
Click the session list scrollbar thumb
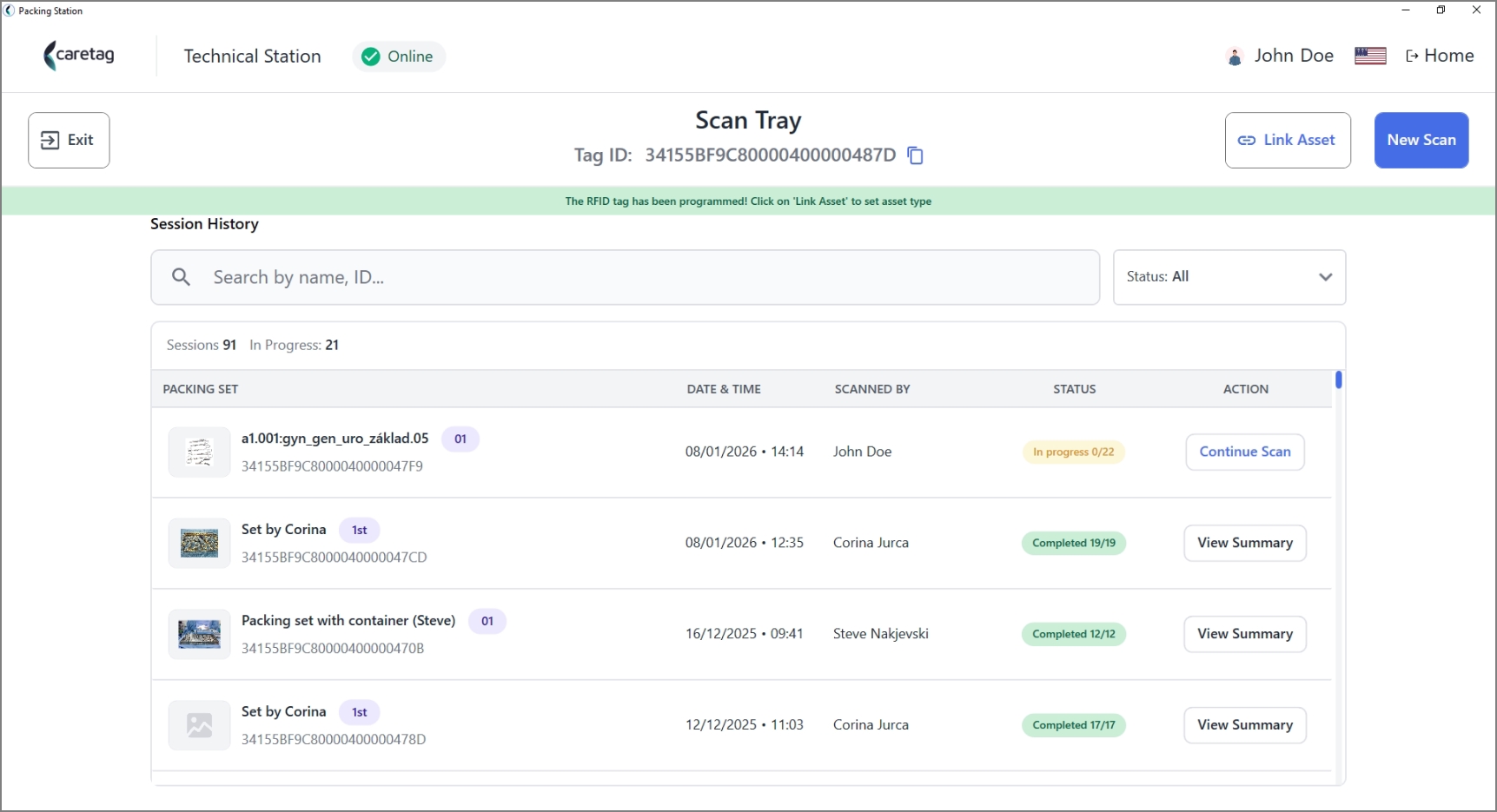[x=1339, y=380]
